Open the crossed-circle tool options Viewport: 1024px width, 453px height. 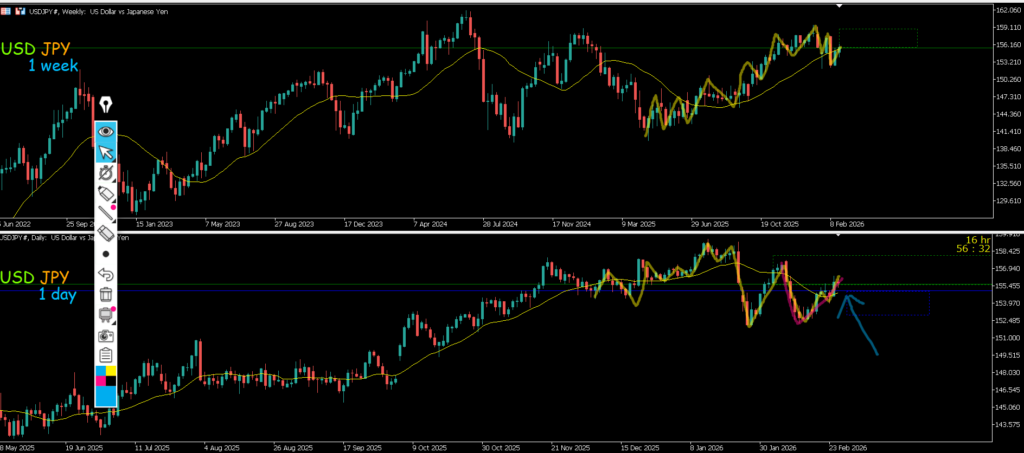coord(105,173)
